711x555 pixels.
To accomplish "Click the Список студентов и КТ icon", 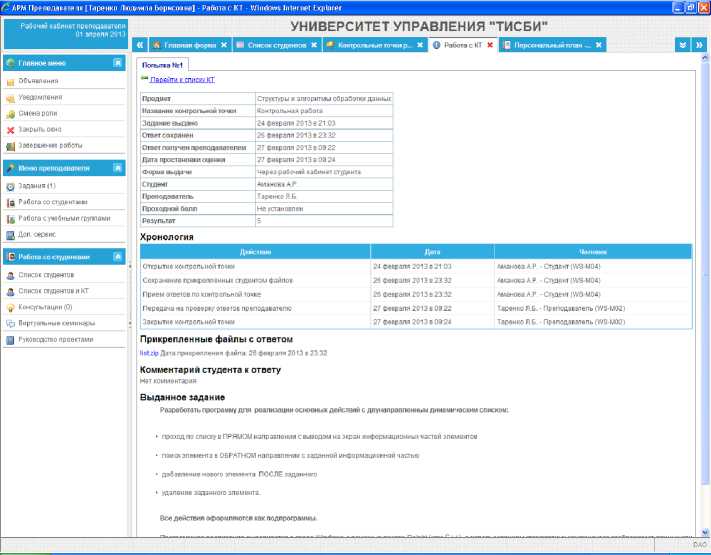I will 10,292.
